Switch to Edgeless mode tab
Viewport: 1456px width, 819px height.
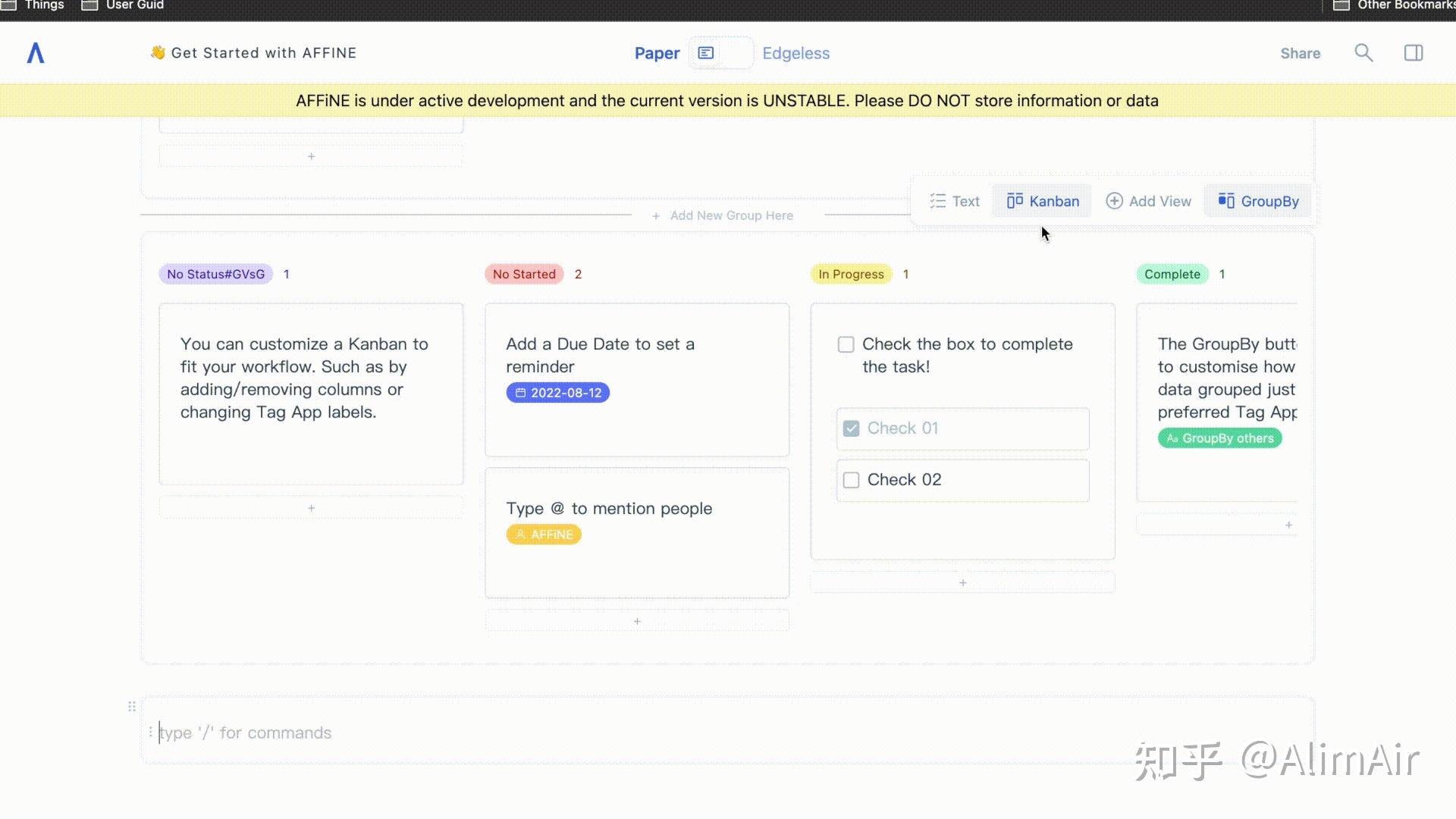(x=795, y=53)
